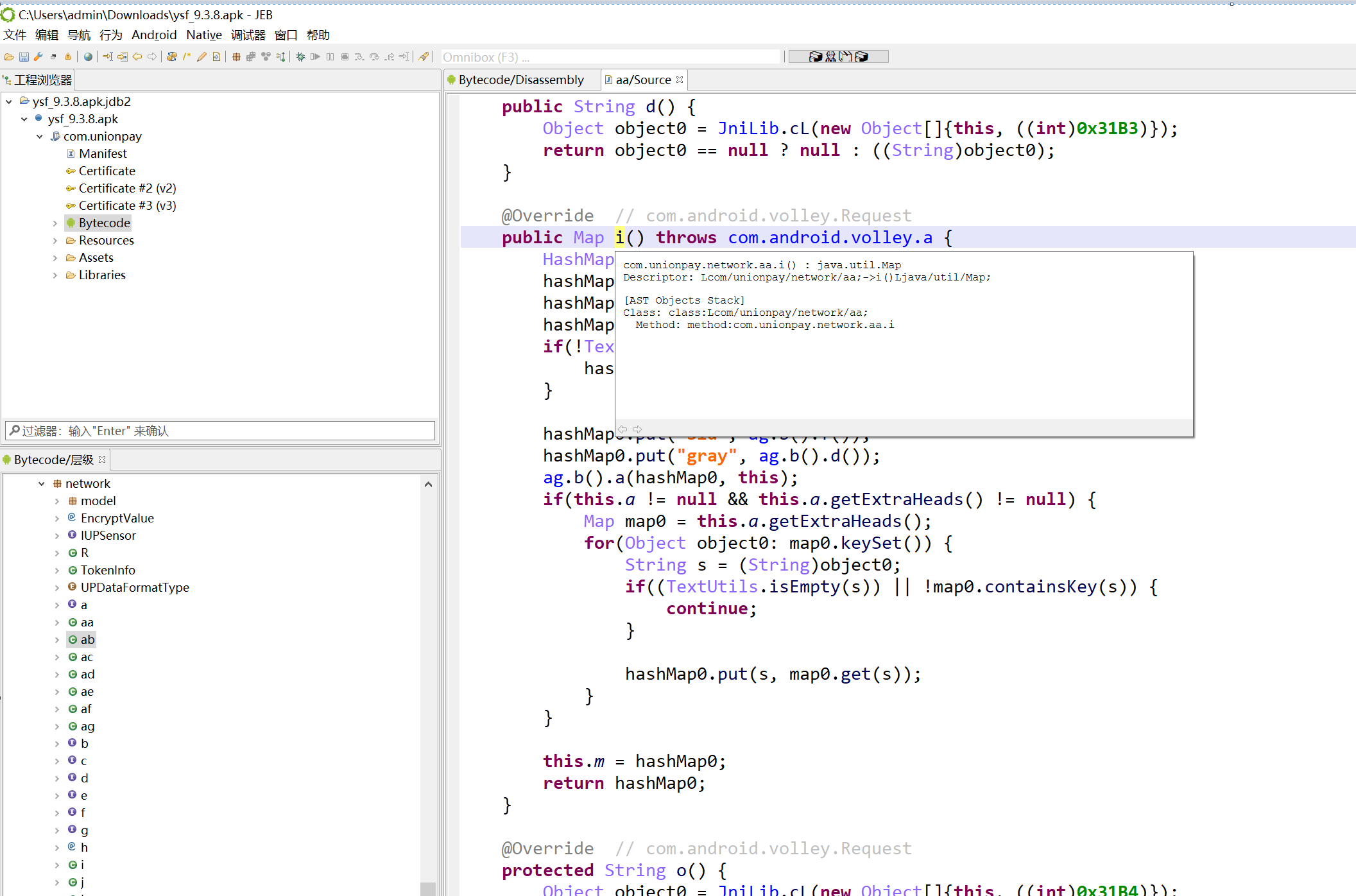The image size is (1356, 896).
Task: Click the comment slash-star icon
Action: (187, 57)
